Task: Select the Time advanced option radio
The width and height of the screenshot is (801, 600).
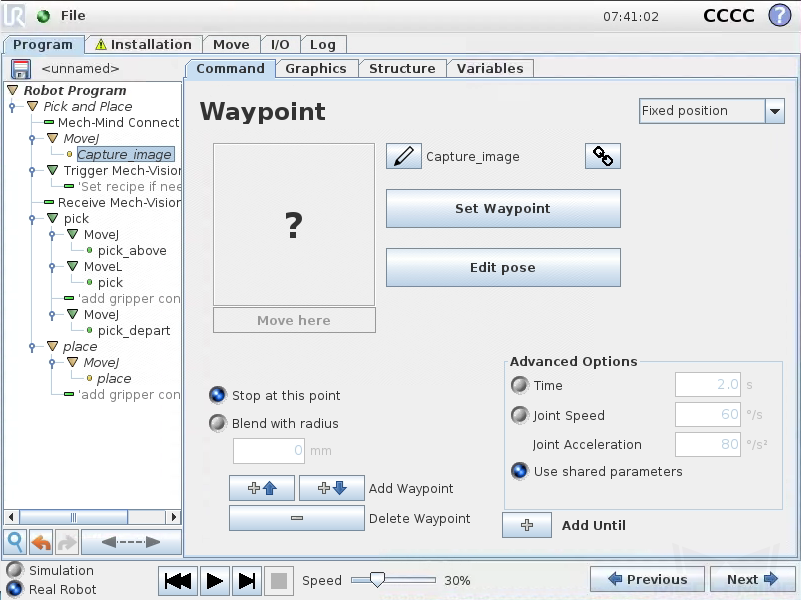Action: click(x=520, y=385)
